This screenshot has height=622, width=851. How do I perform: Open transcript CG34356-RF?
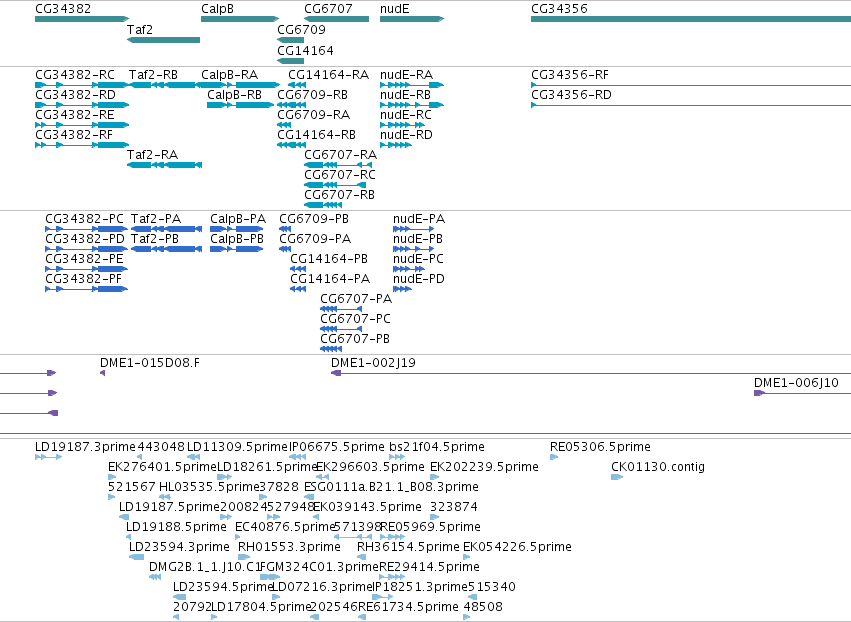pos(570,75)
